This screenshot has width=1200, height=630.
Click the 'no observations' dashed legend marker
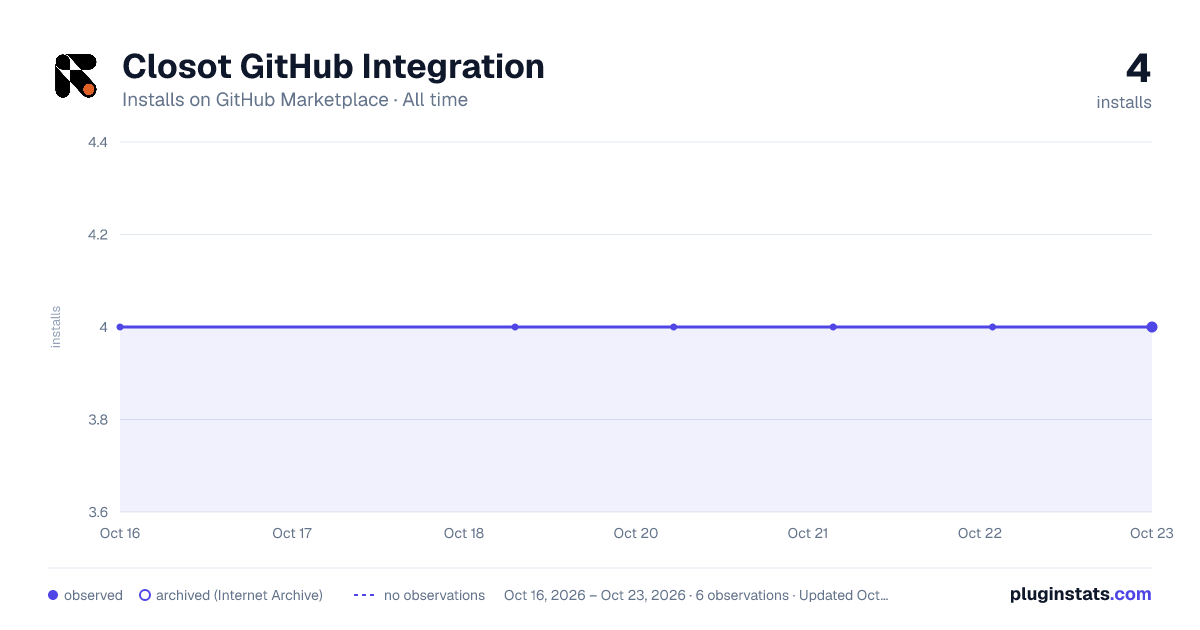coord(364,595)
